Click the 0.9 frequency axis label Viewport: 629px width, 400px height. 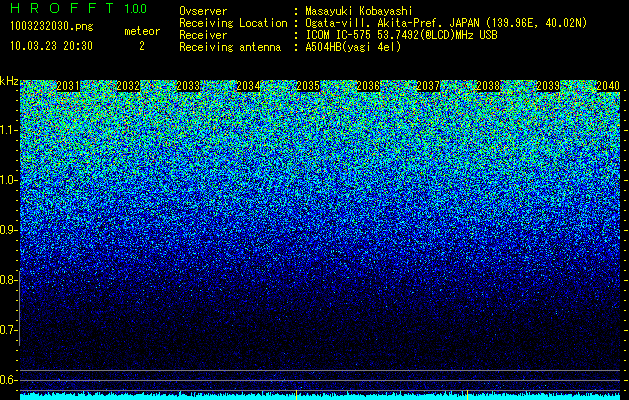tap(9, 230)
